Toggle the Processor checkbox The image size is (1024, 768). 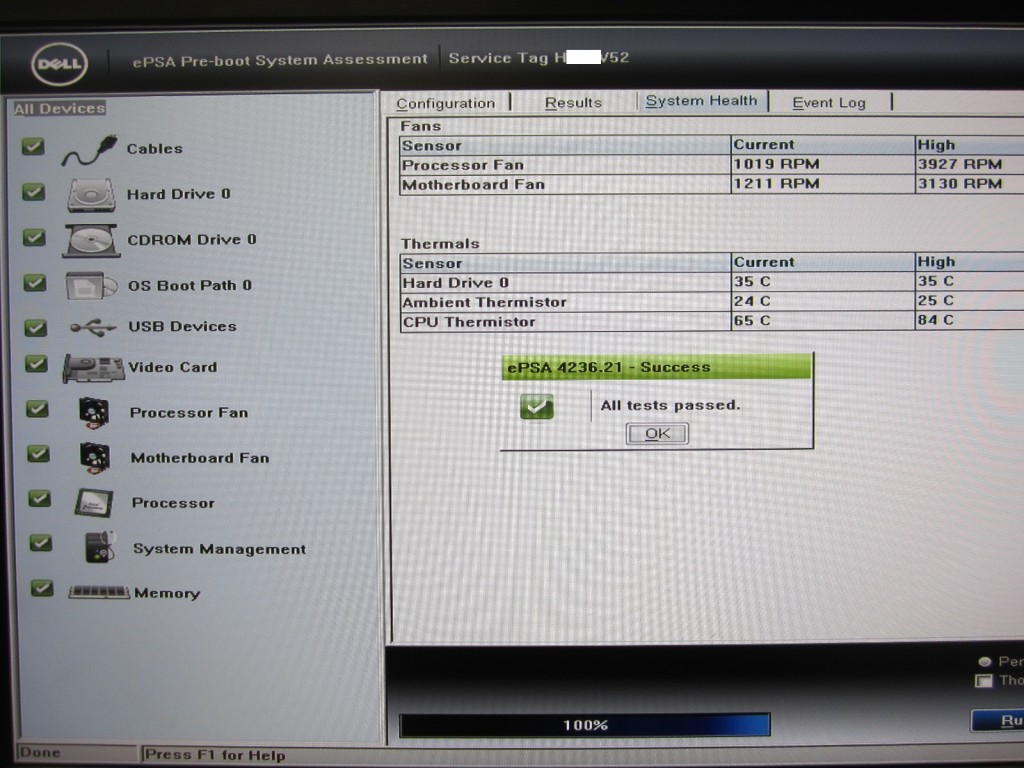click(40, 499)
